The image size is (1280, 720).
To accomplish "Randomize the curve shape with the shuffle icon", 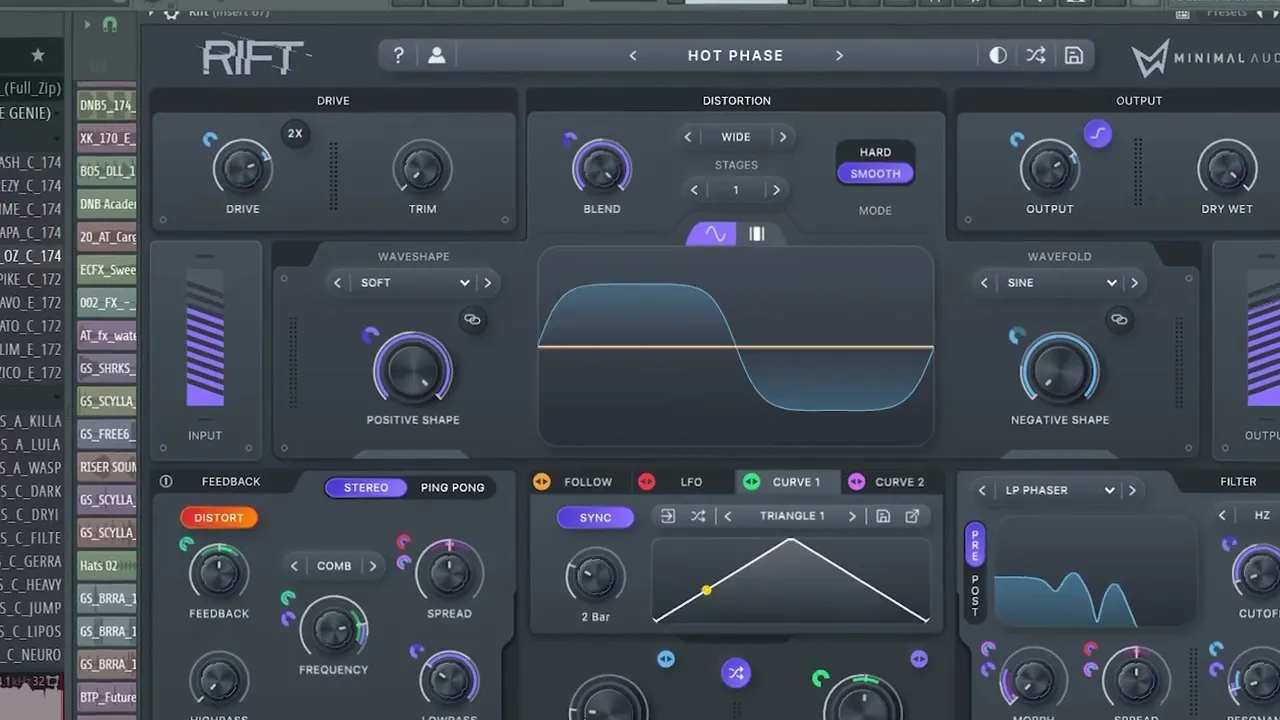I will click(x=698, y=517).
